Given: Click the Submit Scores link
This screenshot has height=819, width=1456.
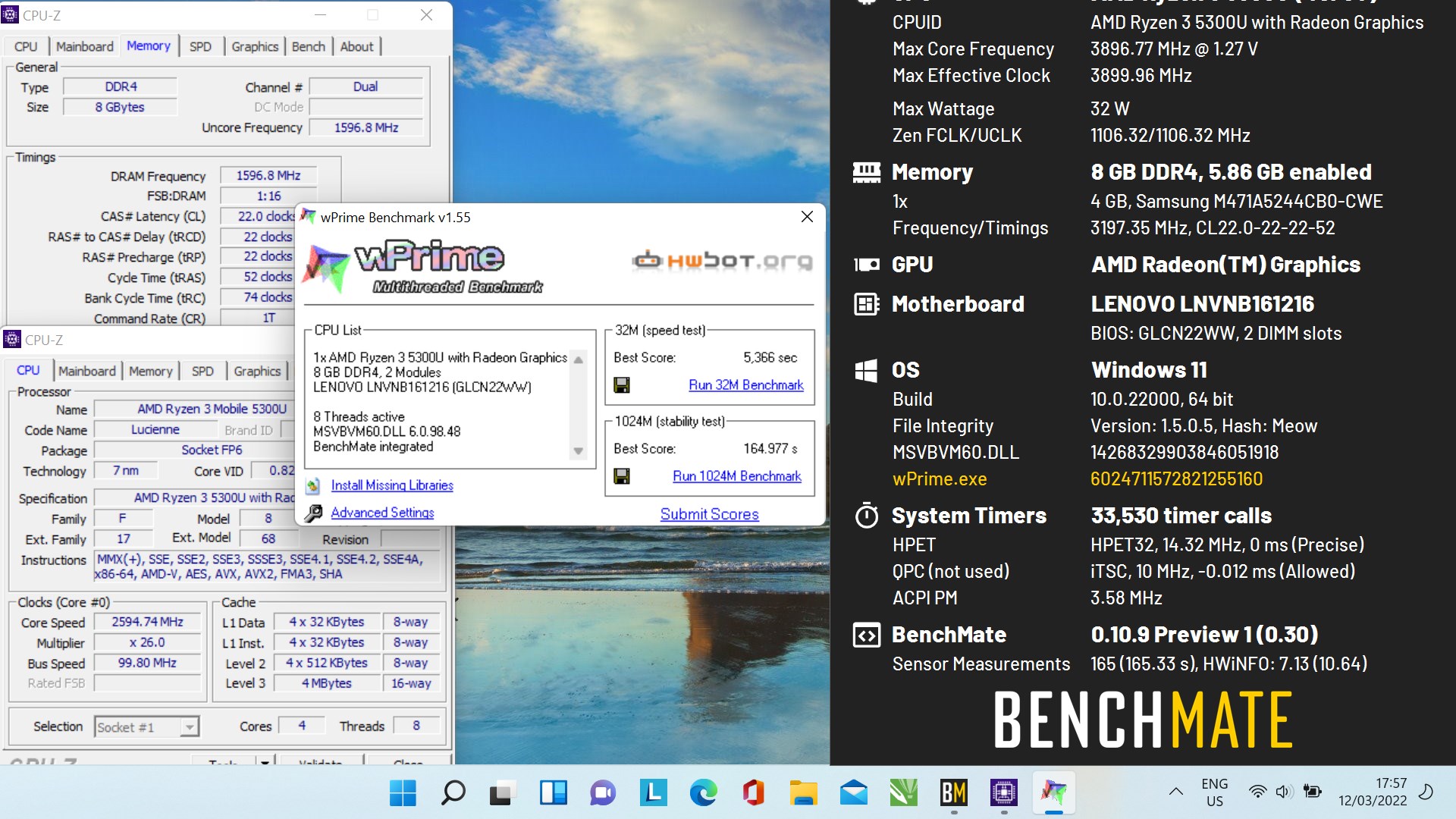Looking at the screenshot, I should pyautogui.click(x=709, y=514).
